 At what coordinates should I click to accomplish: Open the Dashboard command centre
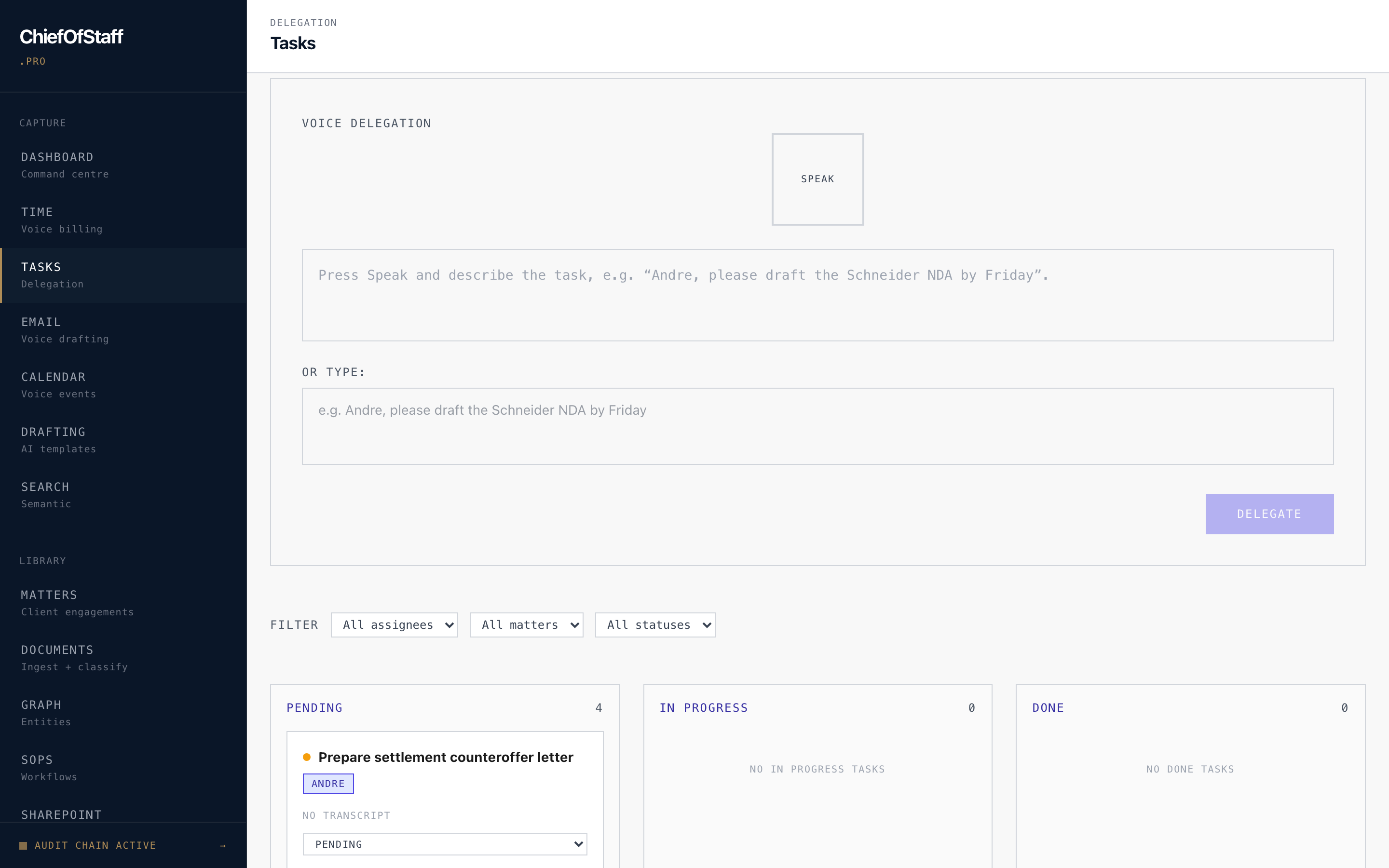pyautogui.click(x=123, y=165)
